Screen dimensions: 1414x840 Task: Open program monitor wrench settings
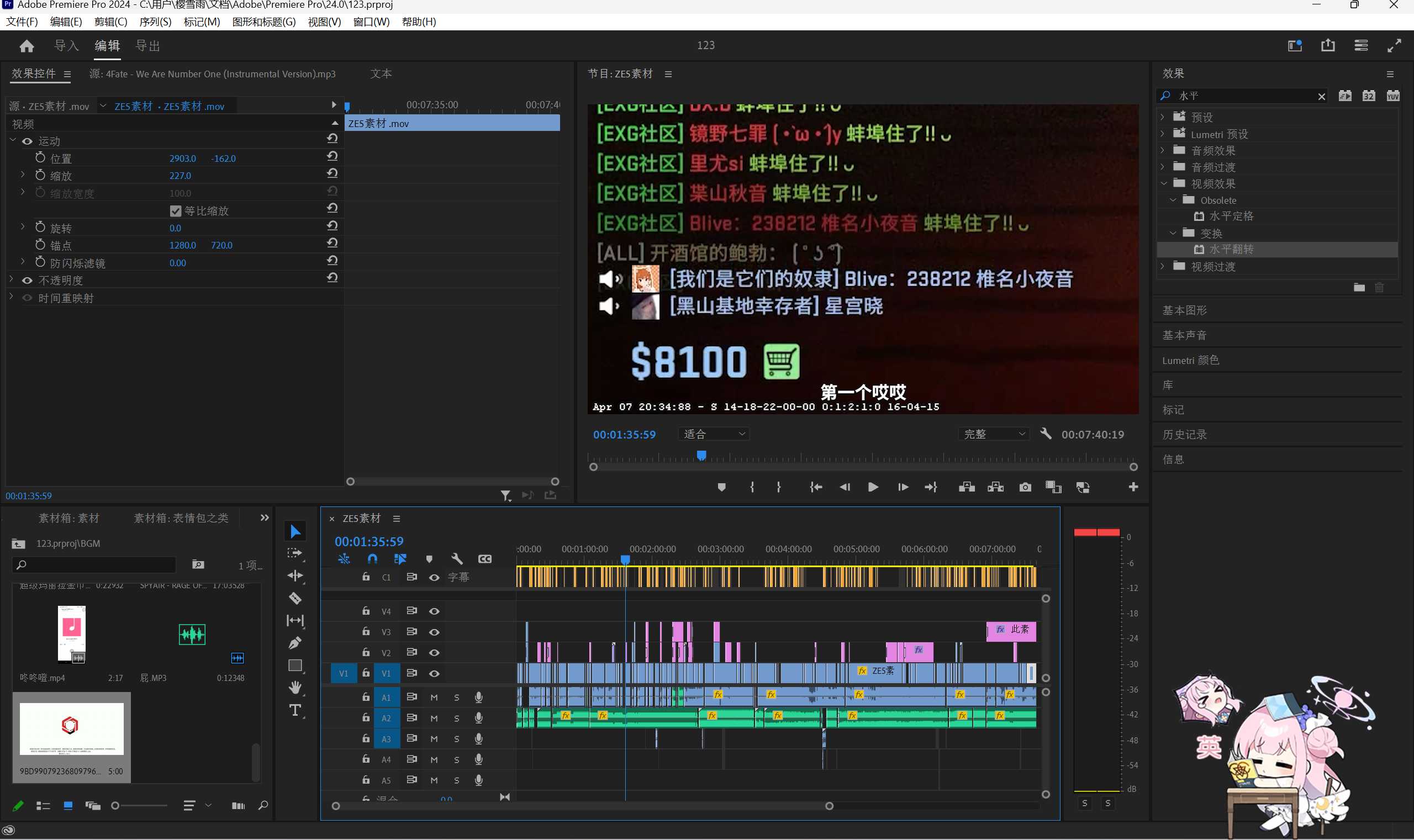[x=1046, y=434]
